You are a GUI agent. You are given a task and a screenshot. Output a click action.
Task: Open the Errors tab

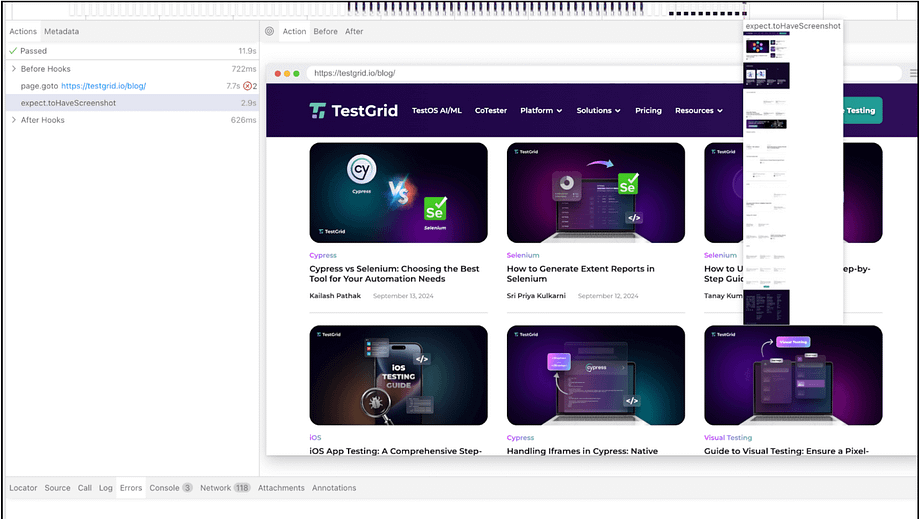click(x=131, y=487)
